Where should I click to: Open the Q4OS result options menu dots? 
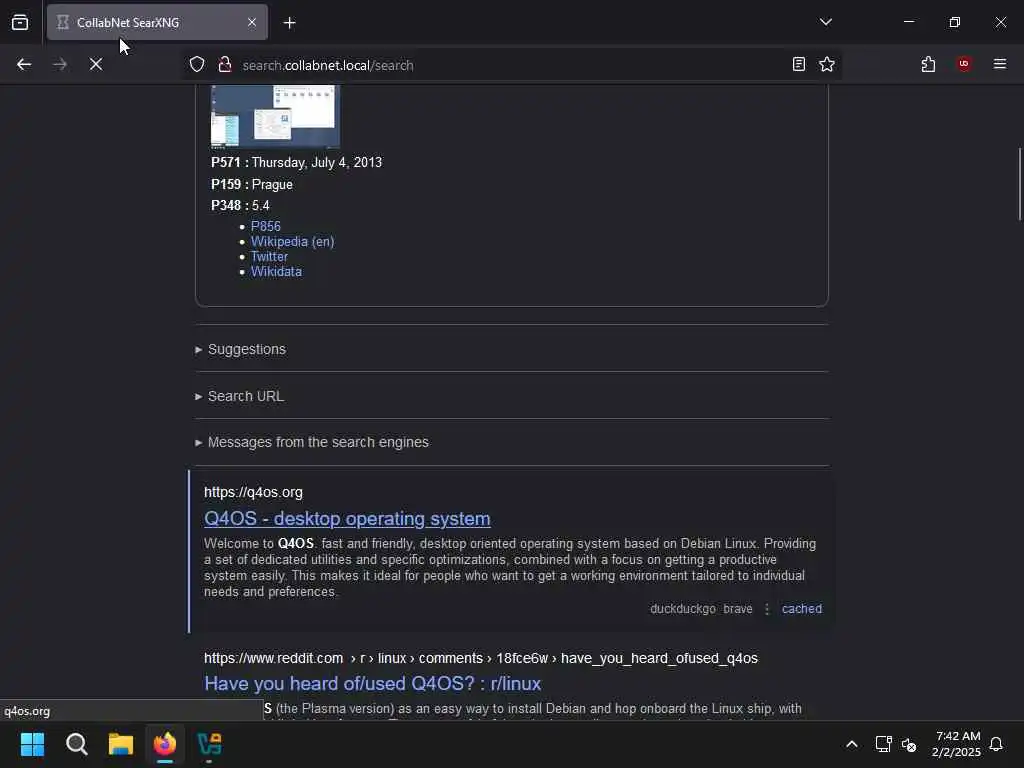[x=767, y=609]
